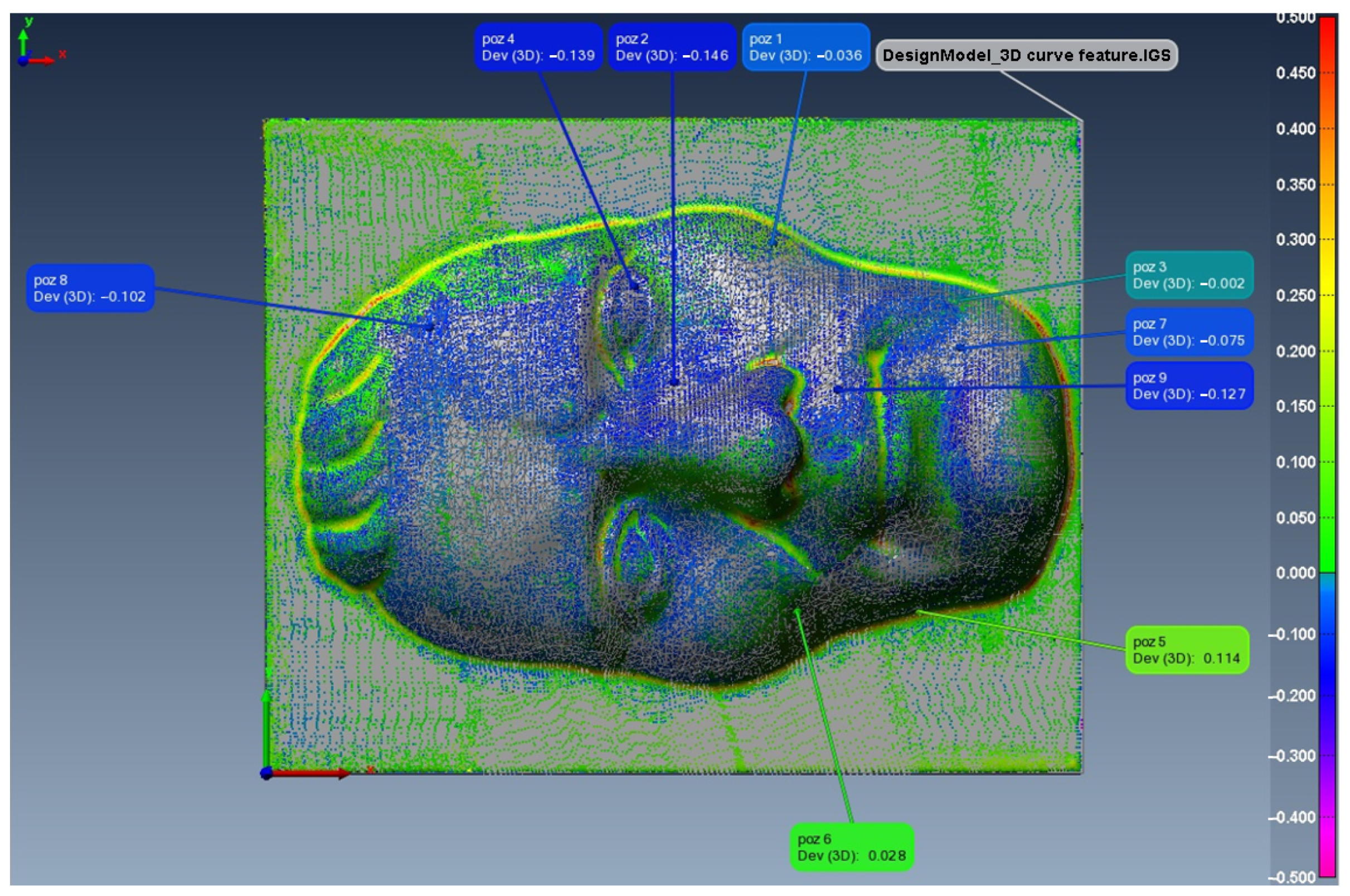Click the poz 5 green deviation label
The height and width of the screenshot is (896, 1350).
click(x=1187, y=650)
